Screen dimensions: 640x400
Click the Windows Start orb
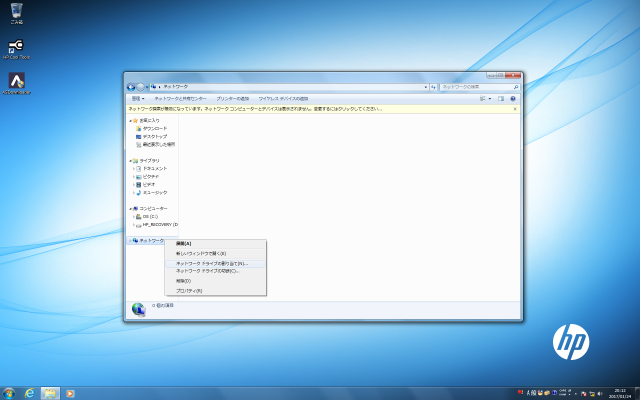[x=9, y=391]
